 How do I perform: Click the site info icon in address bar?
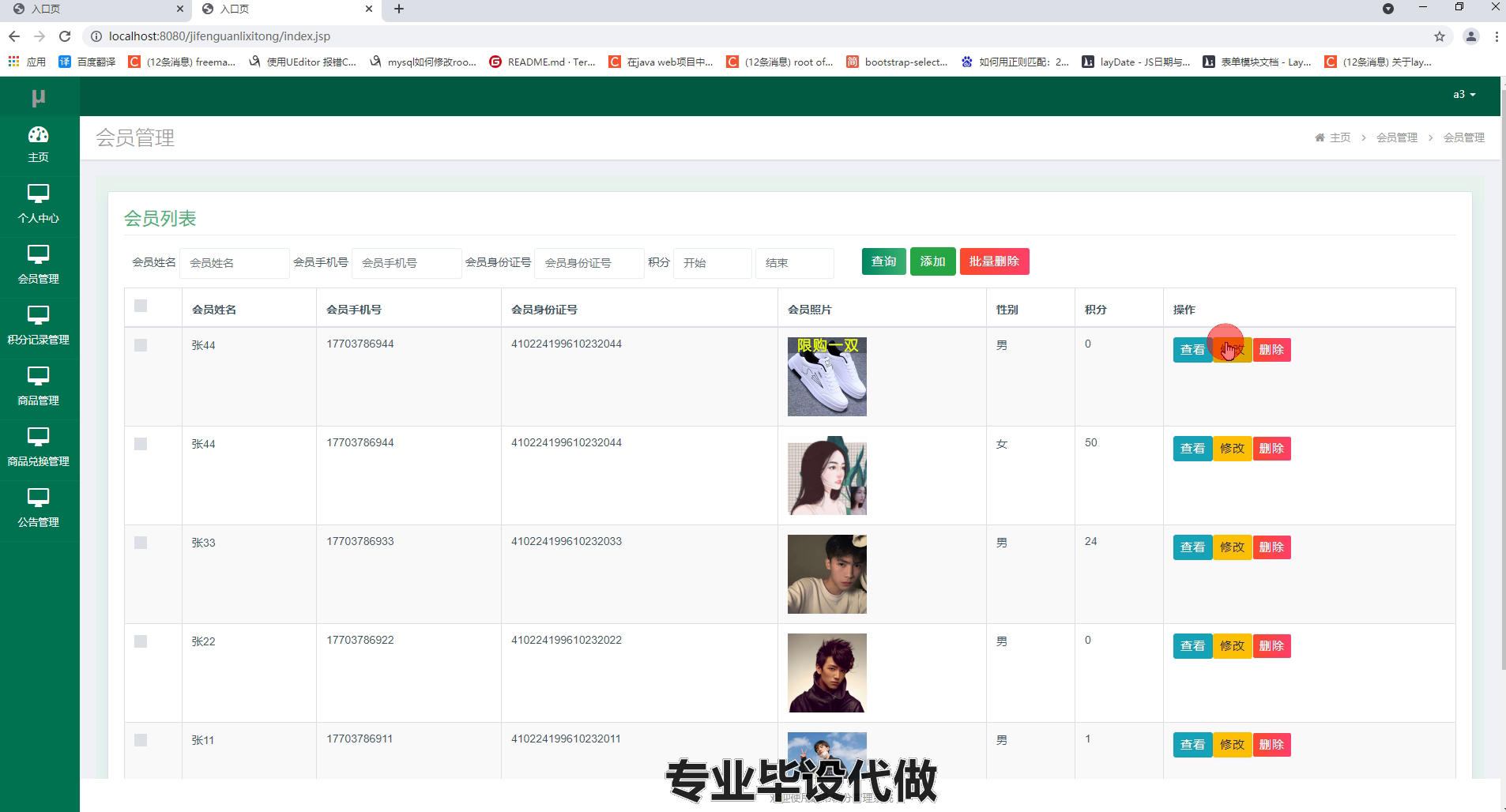click(x=96, y=36)
